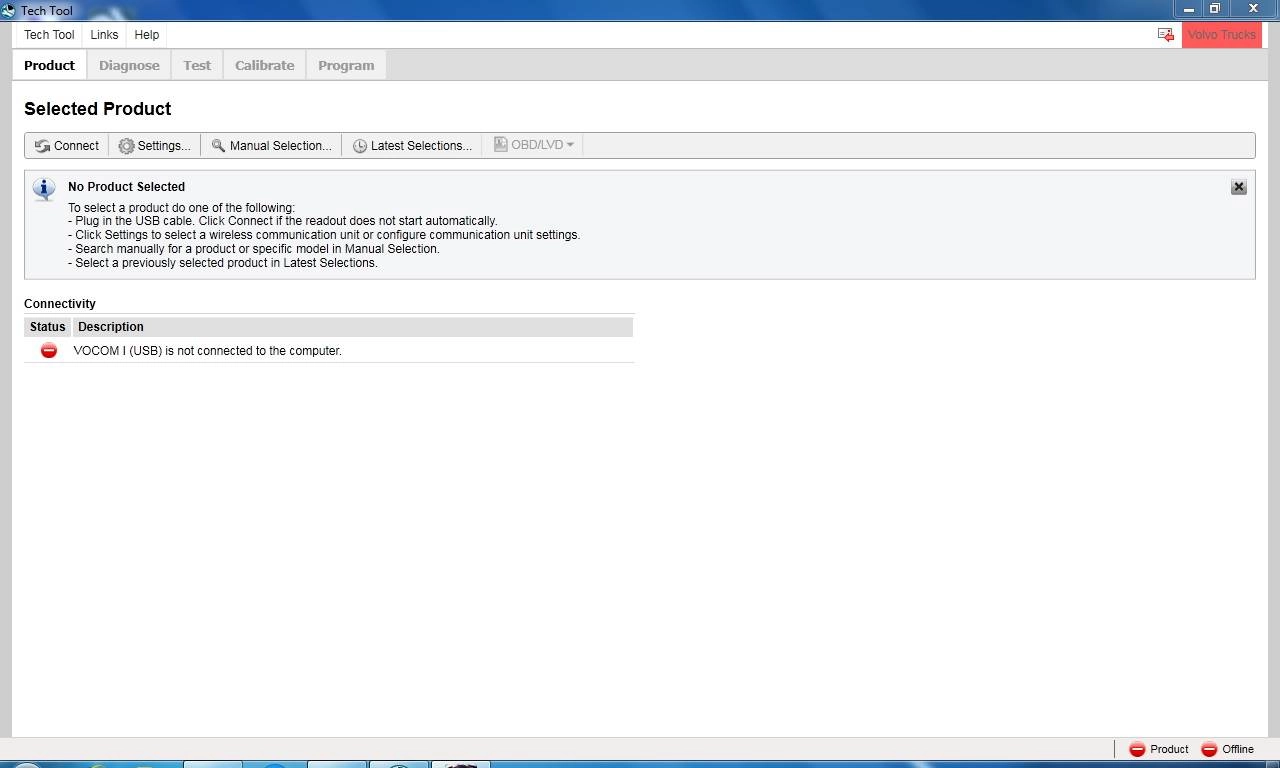Viewport: 1280px width, 768px height.
Task: Switch to the Program tab
Action: (346, 65)
